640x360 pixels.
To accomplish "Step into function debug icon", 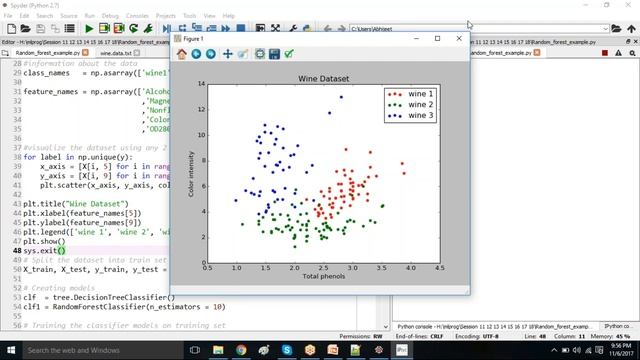I will pyautogui.click(x=197, y=28).
